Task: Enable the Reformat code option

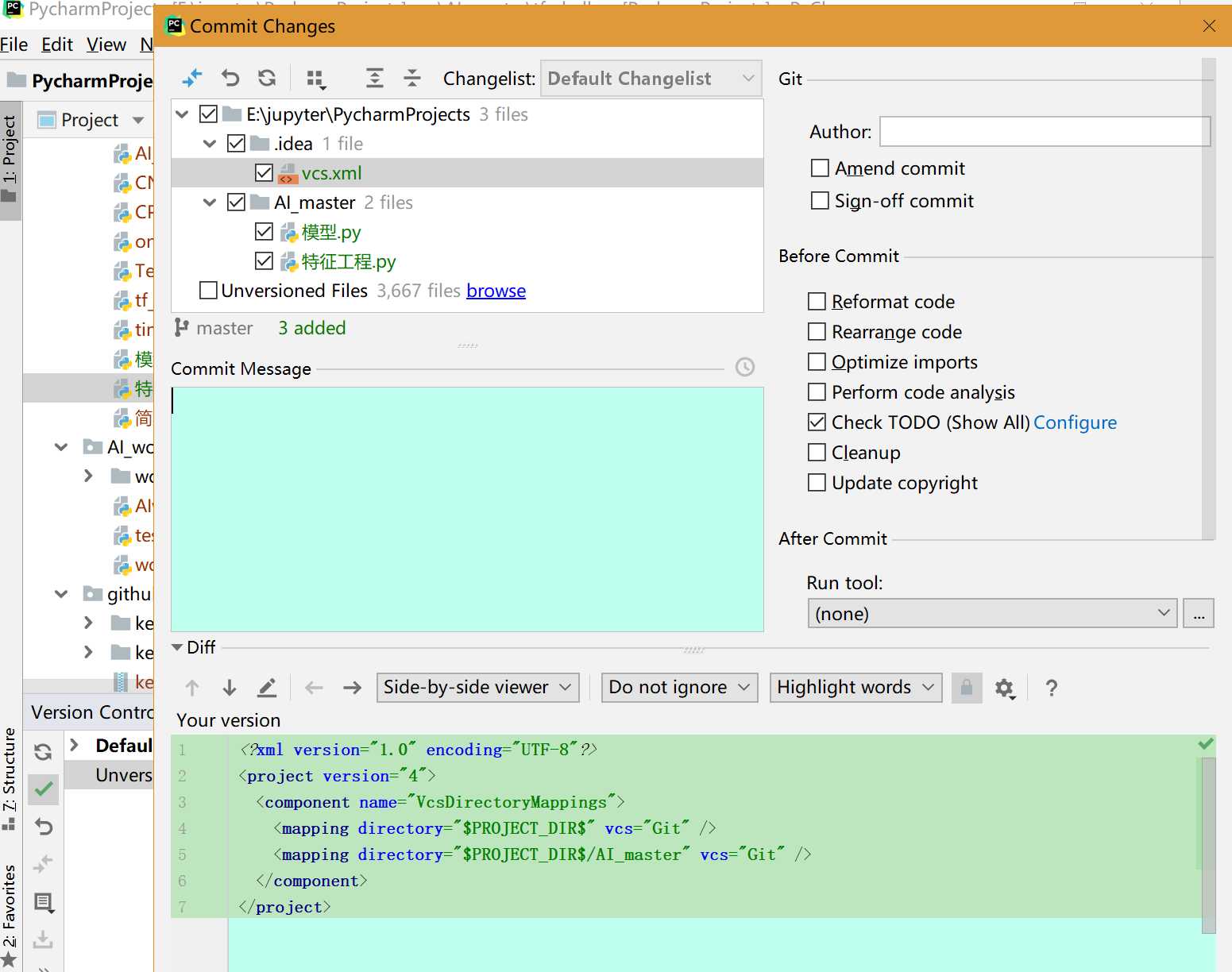Action: pos(817,302)
